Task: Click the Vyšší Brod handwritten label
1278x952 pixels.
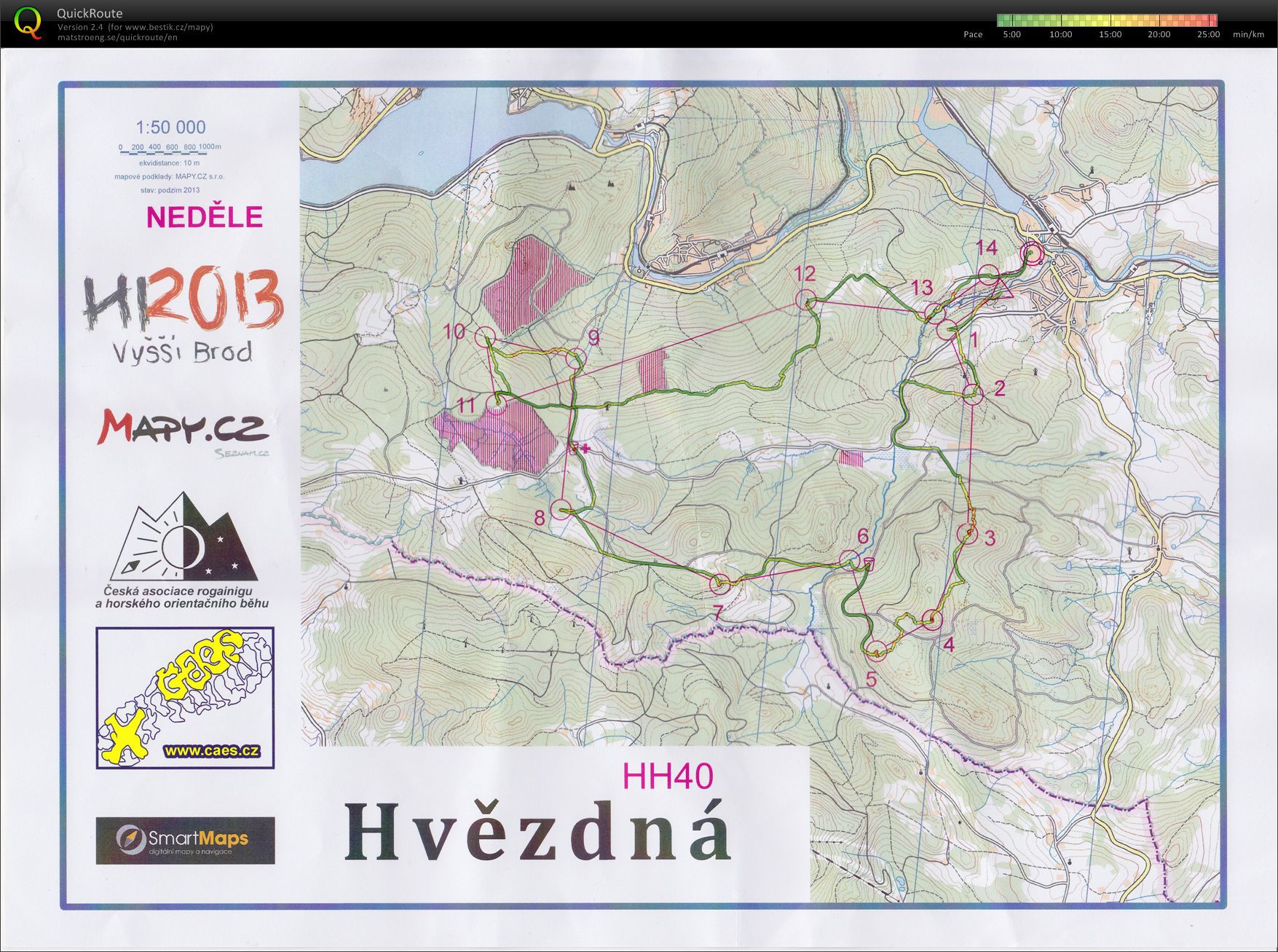Action: click(183, 351)
